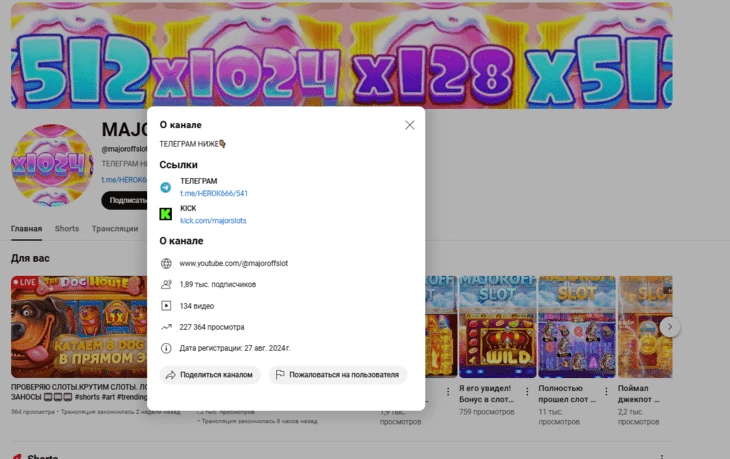
Task: Click the Telegram logo icon
Action: coord(166,187)
